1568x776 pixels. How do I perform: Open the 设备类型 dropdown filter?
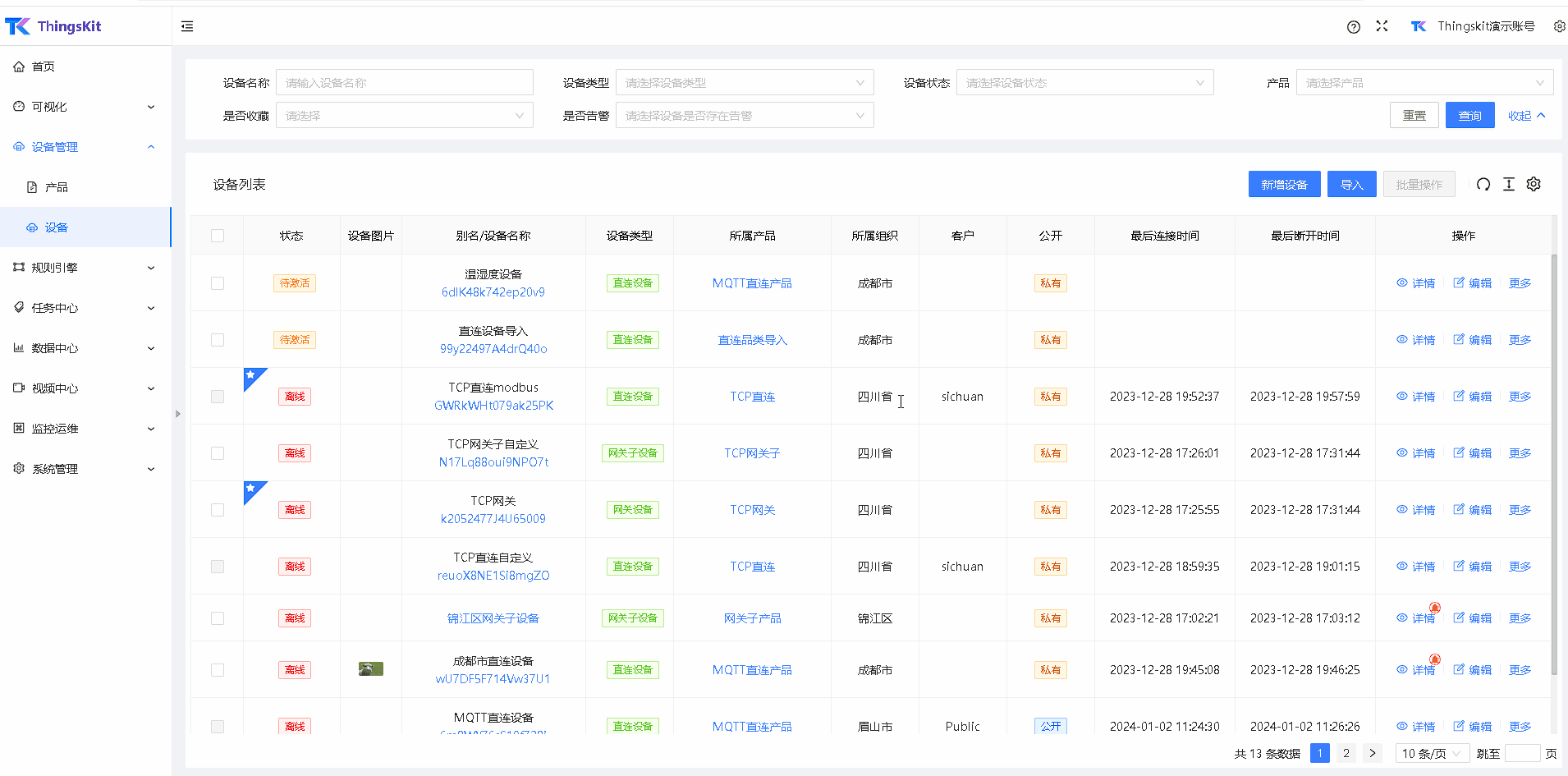click(744, 83)
